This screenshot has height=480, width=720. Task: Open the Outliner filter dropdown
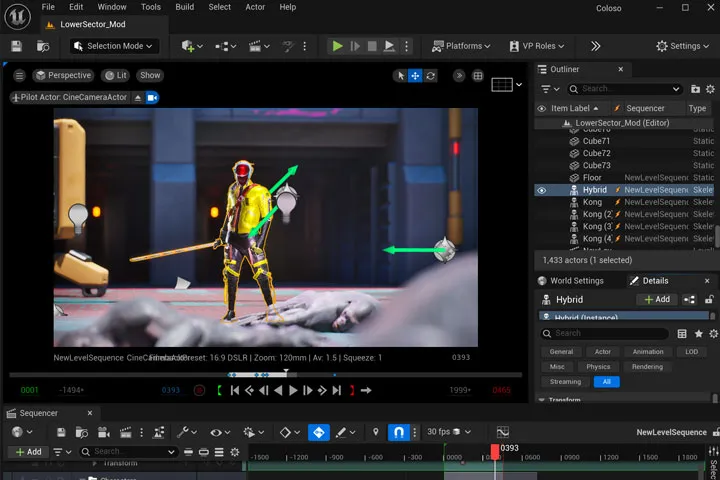pyautogui.click(x=550, y=89)
